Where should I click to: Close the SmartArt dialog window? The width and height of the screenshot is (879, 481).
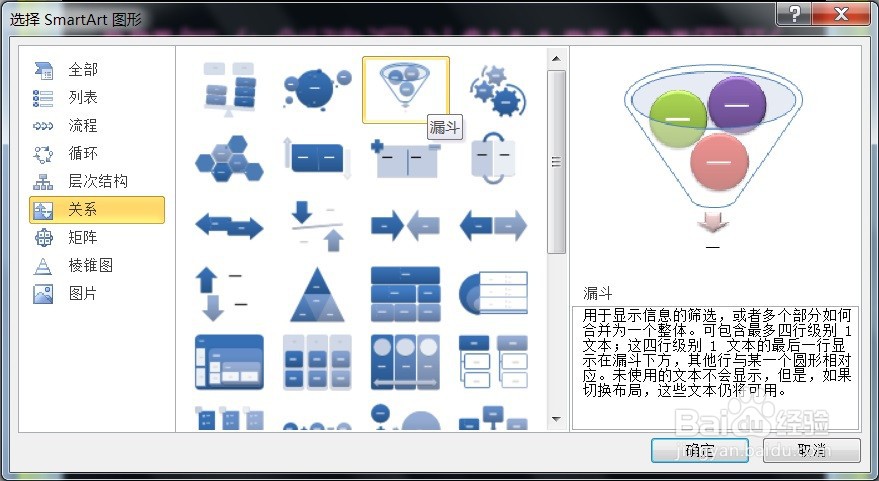click(x=841, y=13)
